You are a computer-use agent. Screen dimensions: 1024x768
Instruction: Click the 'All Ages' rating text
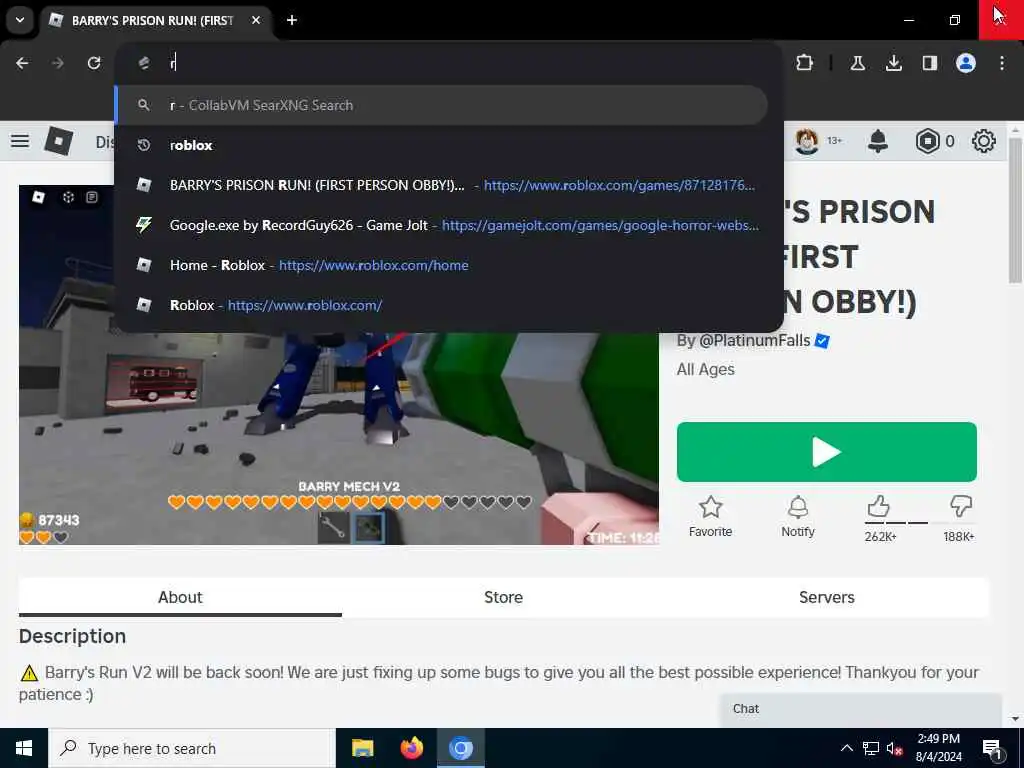click(705, 369)
